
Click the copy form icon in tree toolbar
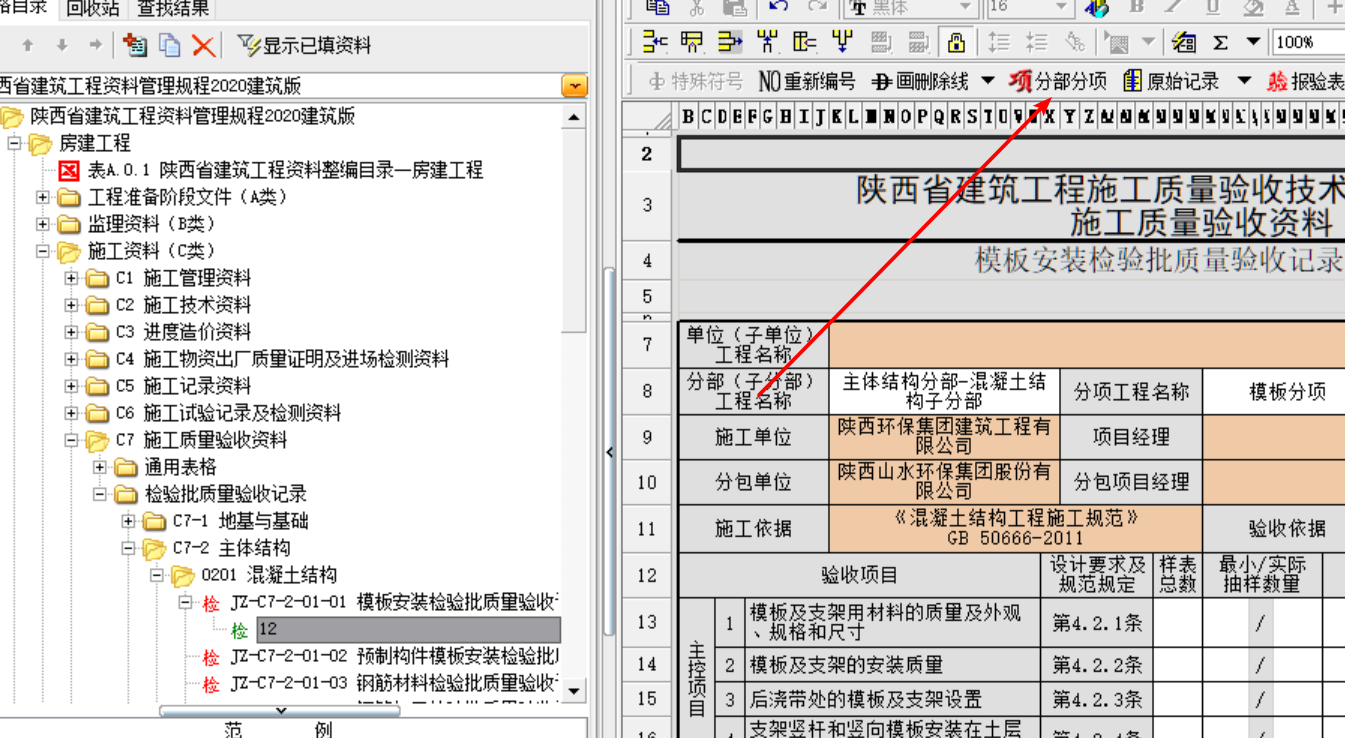click(170, 45)
